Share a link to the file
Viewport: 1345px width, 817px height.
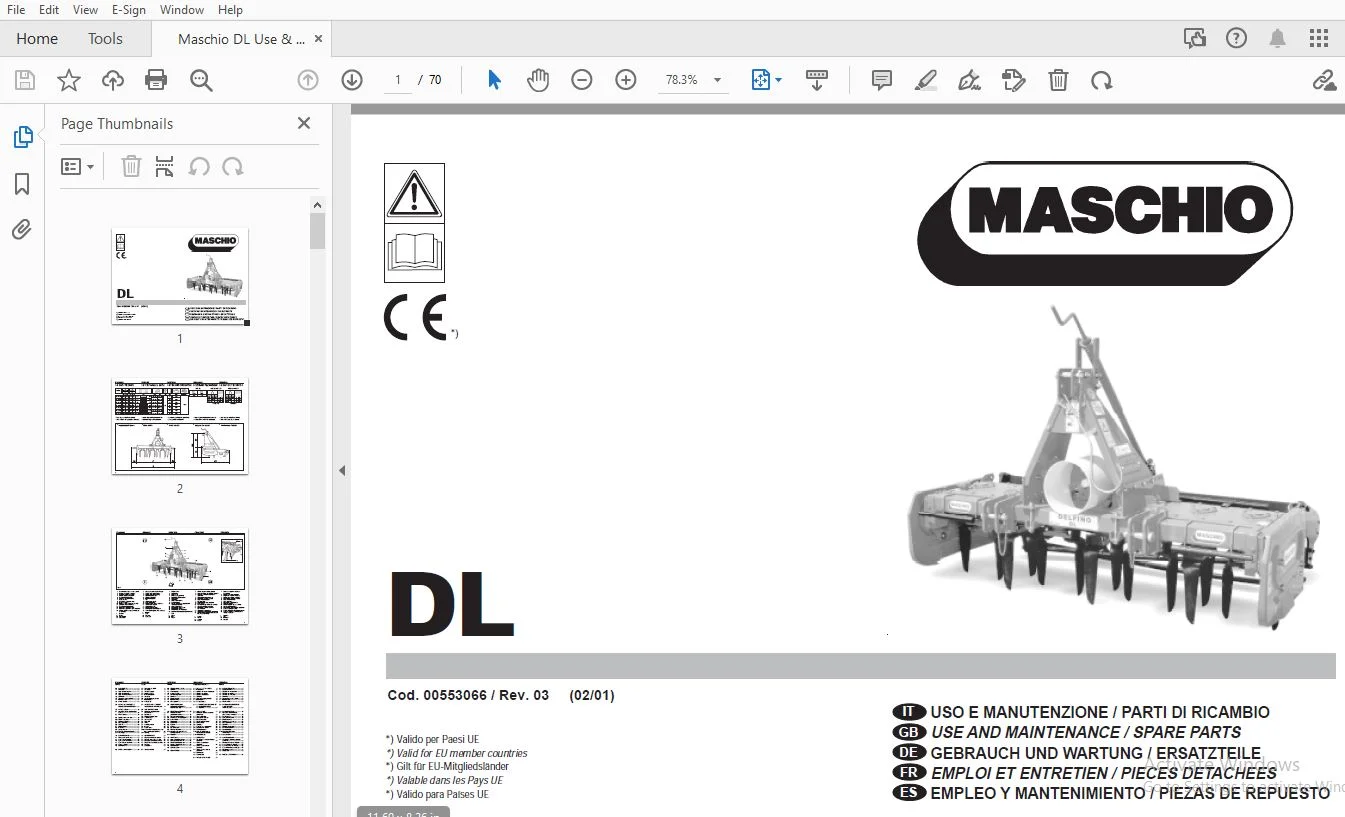click(1324, 80)
